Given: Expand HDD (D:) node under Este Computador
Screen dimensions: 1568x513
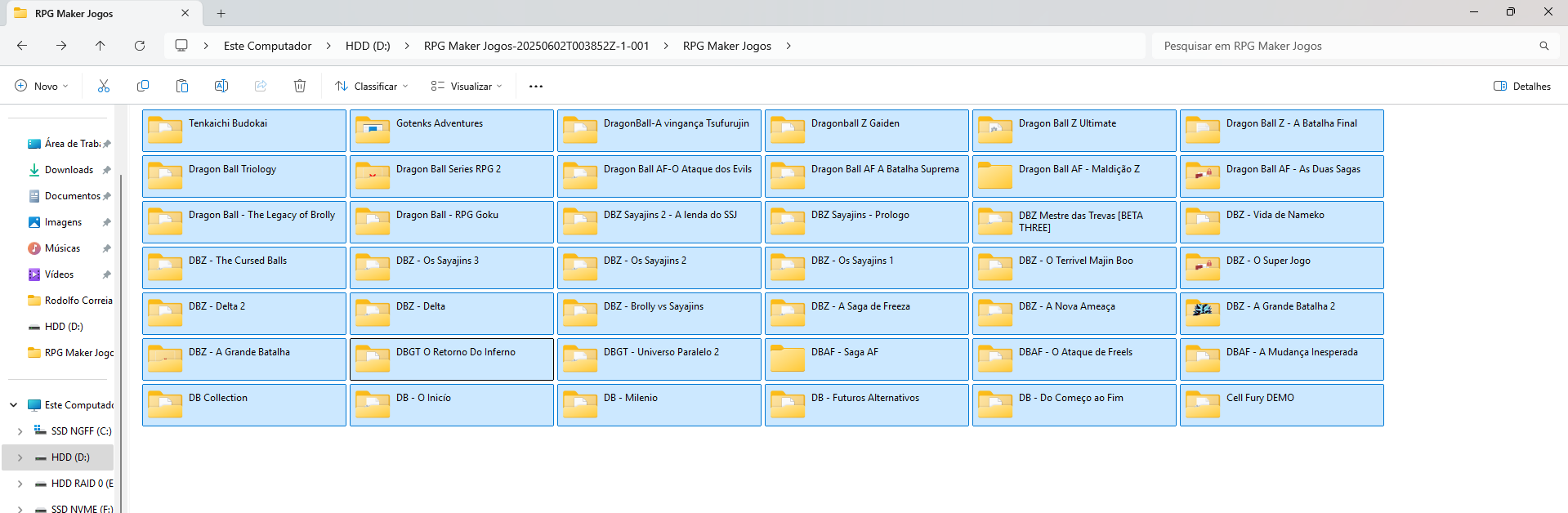Looking at the screenshot, I should pyautogui.click(x=20, y=457).
